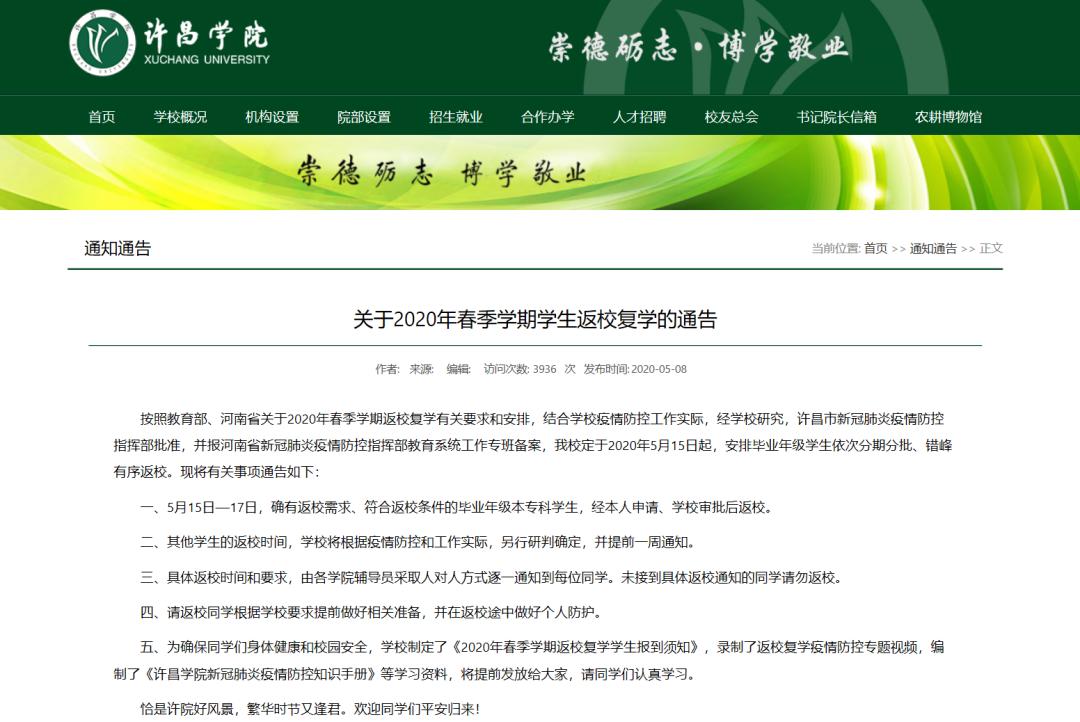The image size is (1080, 722).
Task: Click the 编辑: label in article meta
Action: coord(458,369)
